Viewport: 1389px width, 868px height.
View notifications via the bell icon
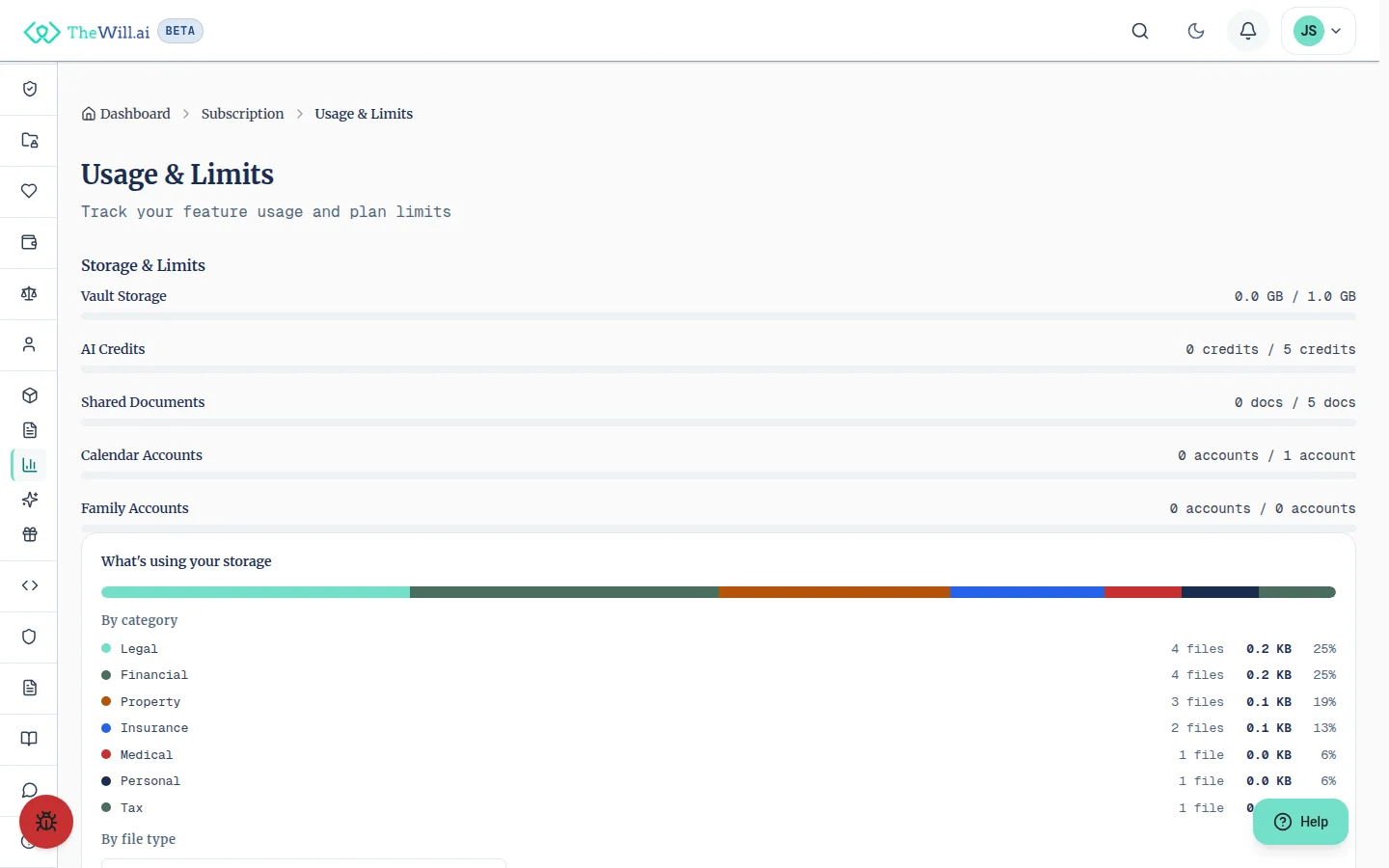point(1248,31)
